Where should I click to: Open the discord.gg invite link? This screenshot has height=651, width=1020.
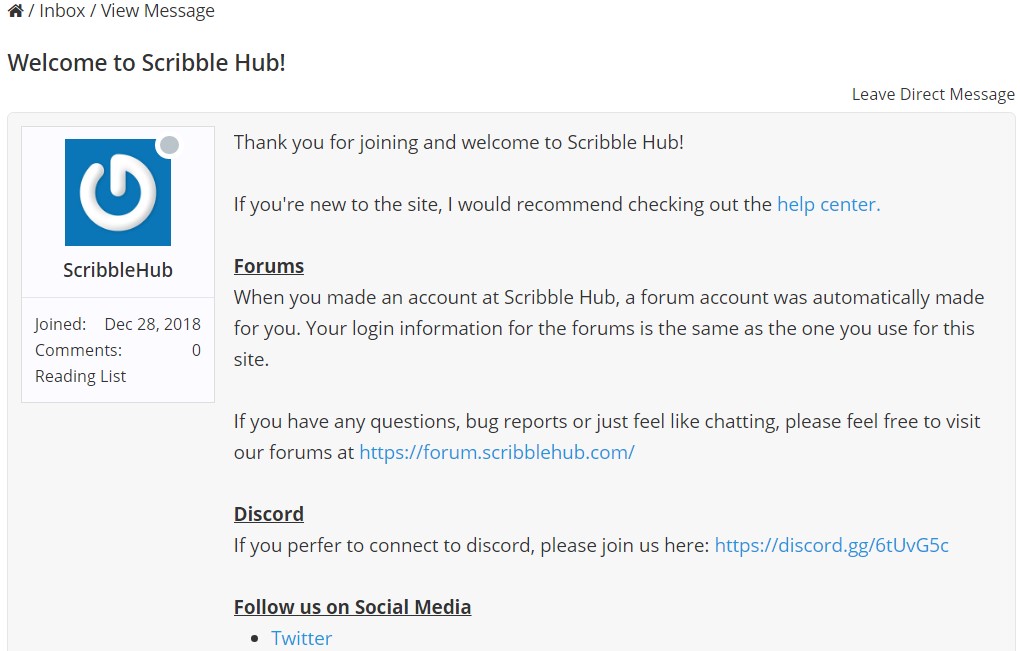coord(831,545)
